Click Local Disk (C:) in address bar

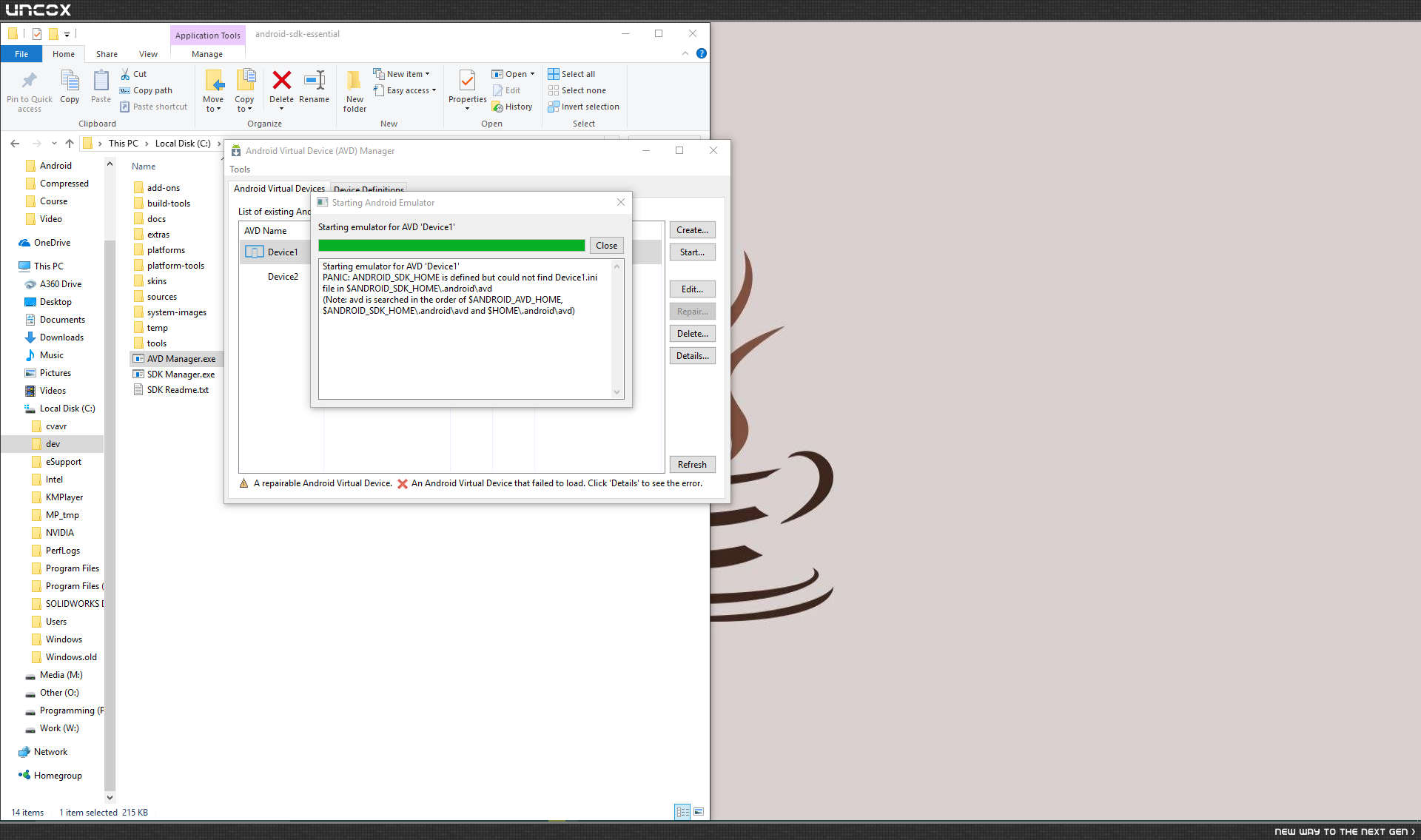(x=183, y=144)
